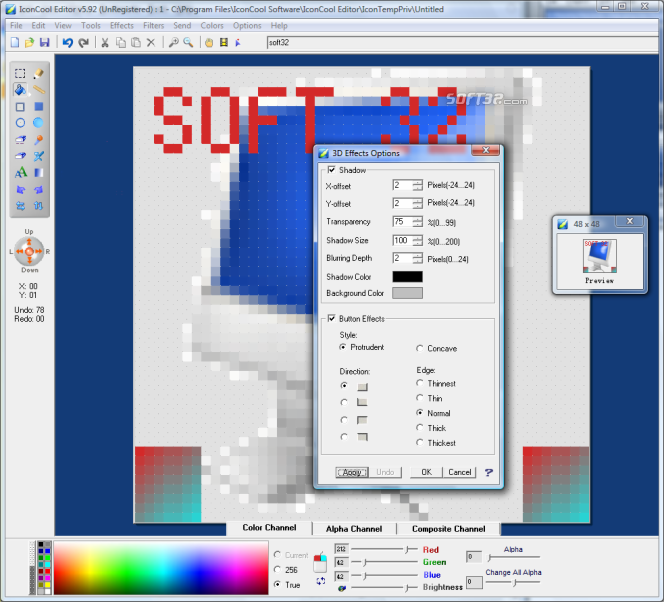Create a new icon file
Screen dimensions: 664x602
tap(15, 42)
